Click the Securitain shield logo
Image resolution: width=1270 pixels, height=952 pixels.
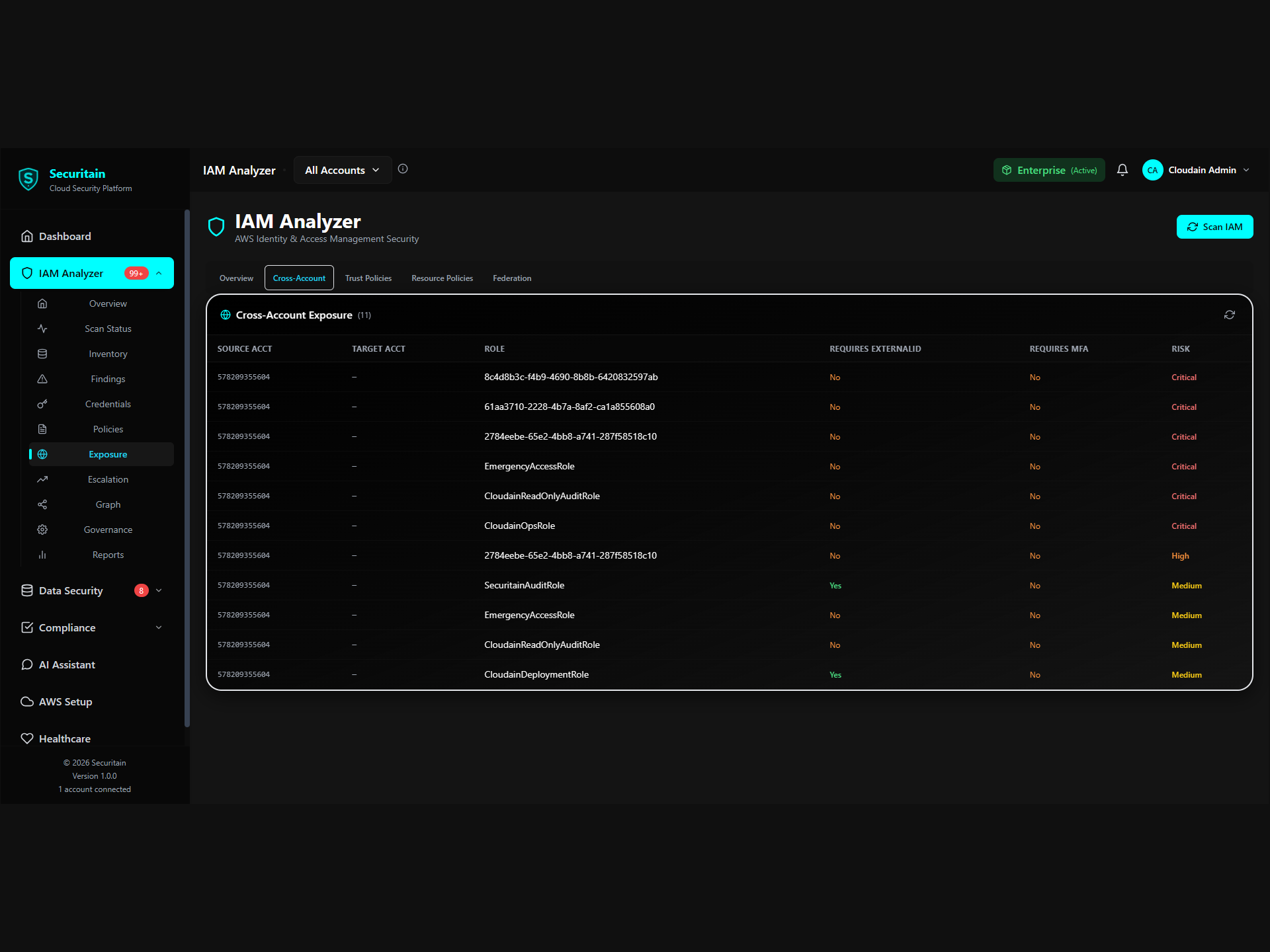(28, 179)
